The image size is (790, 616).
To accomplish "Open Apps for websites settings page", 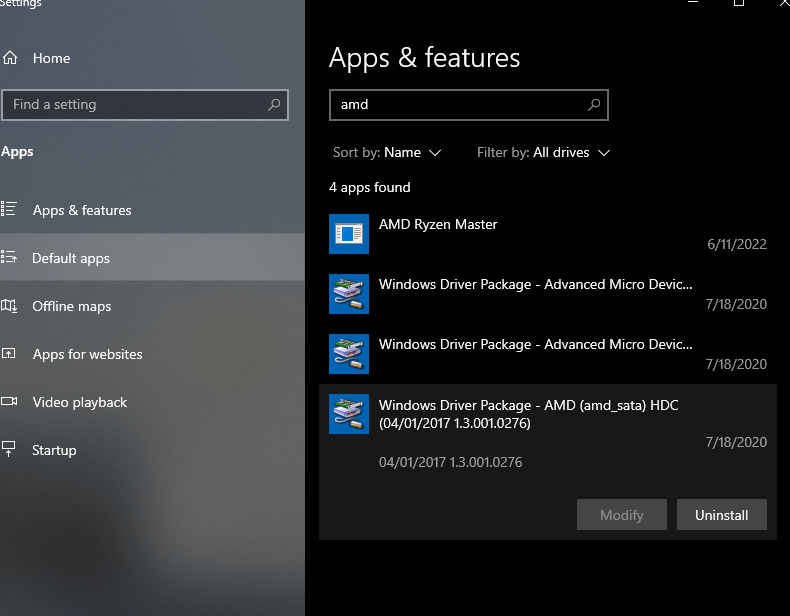I will 152,354.
